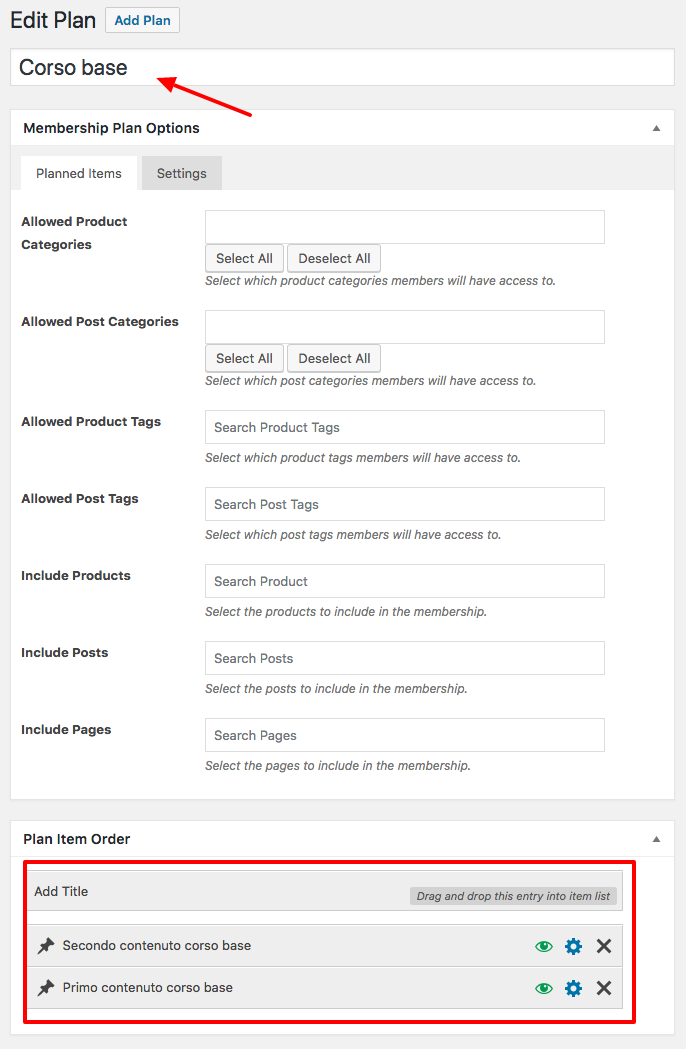Screen dimensions: 686x1049
Task: Open the Allowed Post Categories select box
Action: click(405, 327)
